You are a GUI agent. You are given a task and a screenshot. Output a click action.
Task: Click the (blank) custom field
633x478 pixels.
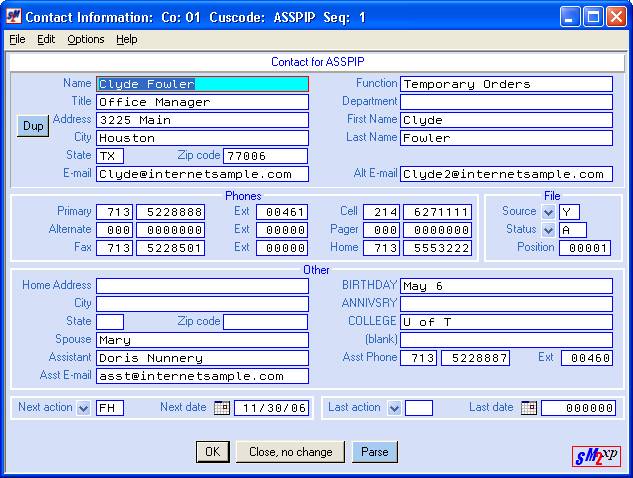[507, 340]
